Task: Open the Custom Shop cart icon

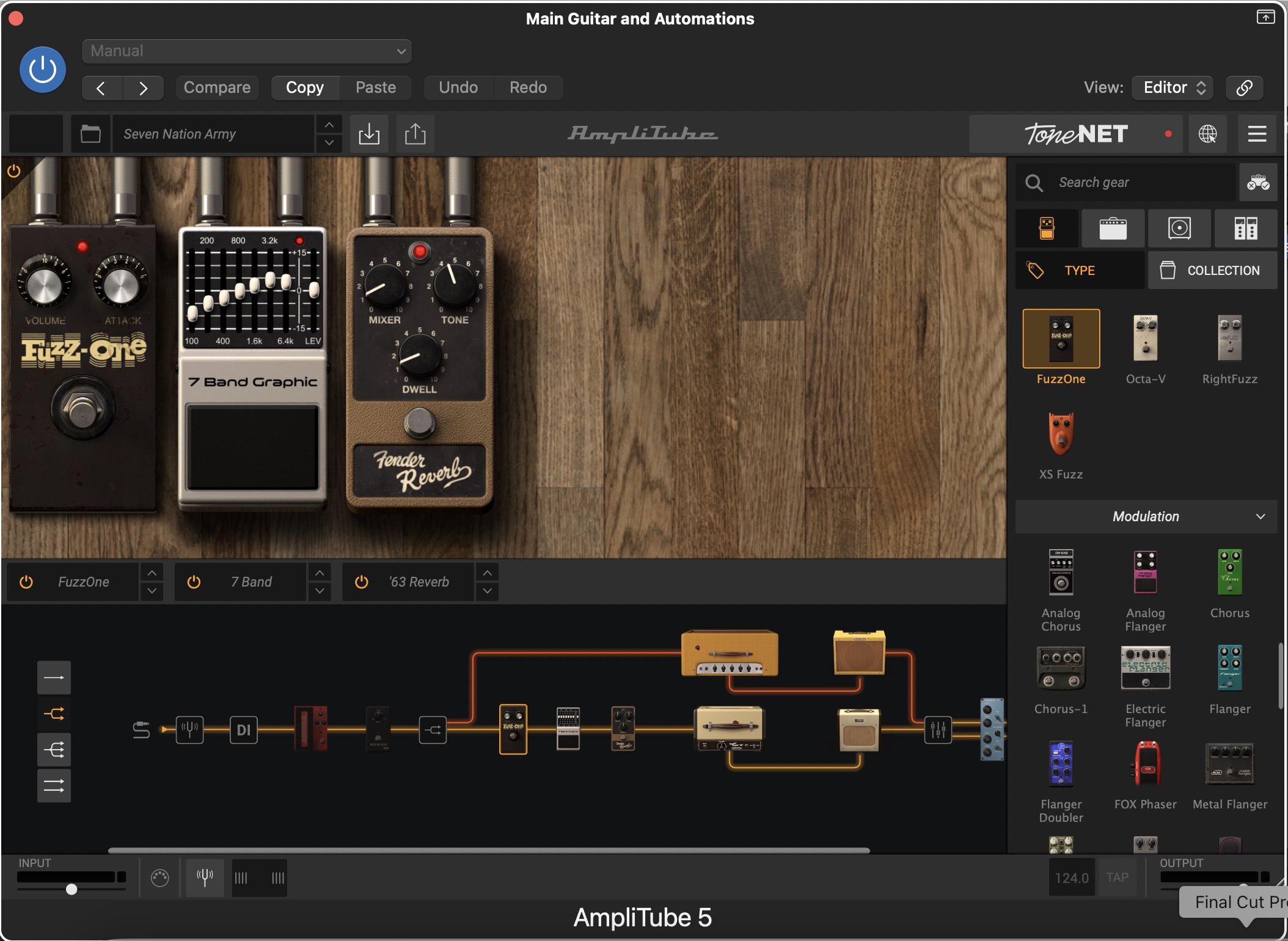Action: click(1258, 182)
